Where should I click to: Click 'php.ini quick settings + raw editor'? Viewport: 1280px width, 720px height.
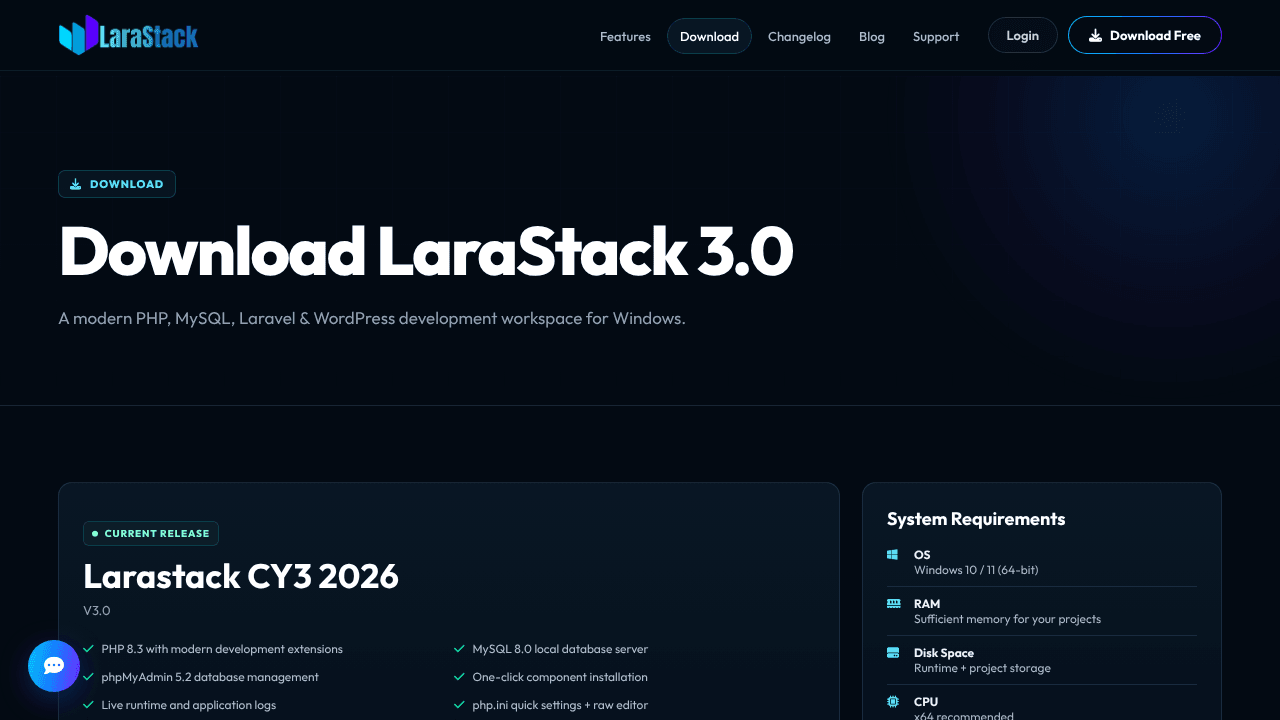tap(560, 705)
